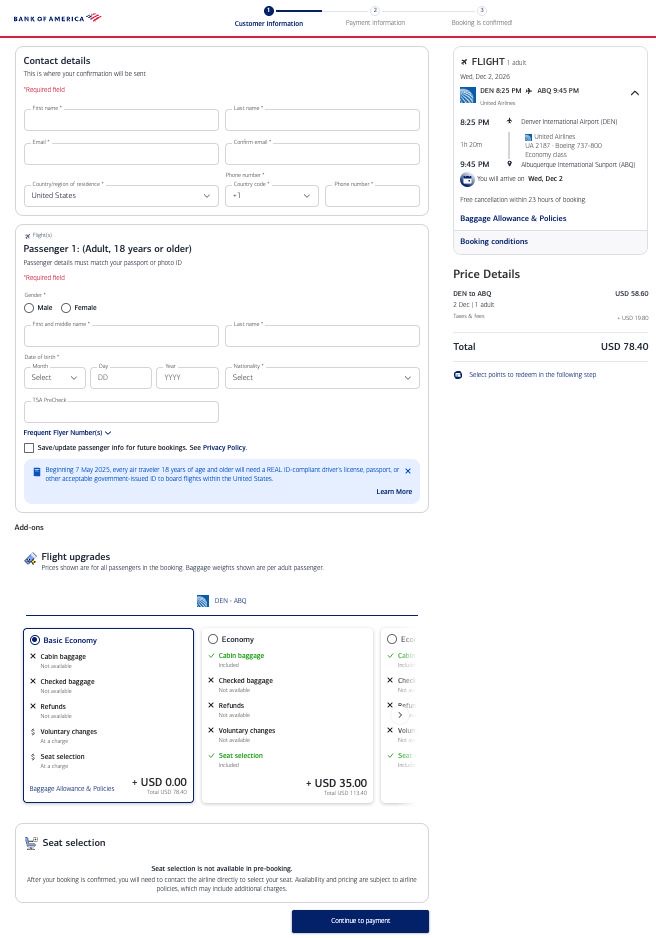
Task: Click the dollar icon beside Voluntary changes in Basic Economy
Action: click(x=33, y=732)
